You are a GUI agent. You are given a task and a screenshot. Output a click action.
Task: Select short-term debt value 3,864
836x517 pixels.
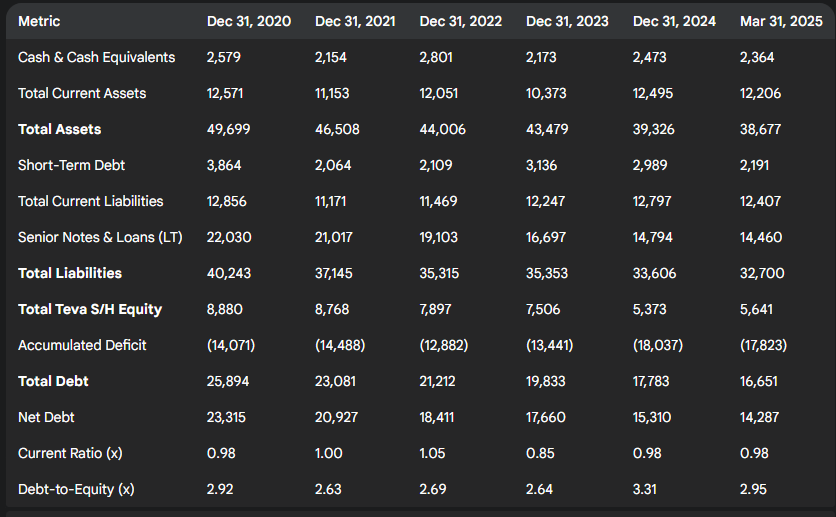pyautogui.click(x=224, y=165)
